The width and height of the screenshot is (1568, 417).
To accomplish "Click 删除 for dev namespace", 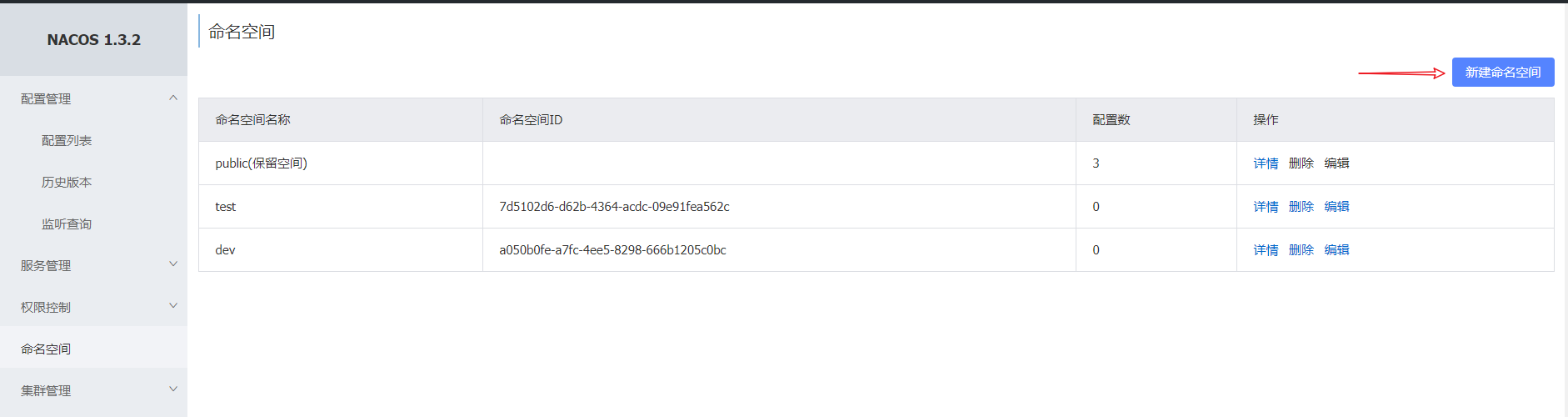I will tap(1301, 250).
